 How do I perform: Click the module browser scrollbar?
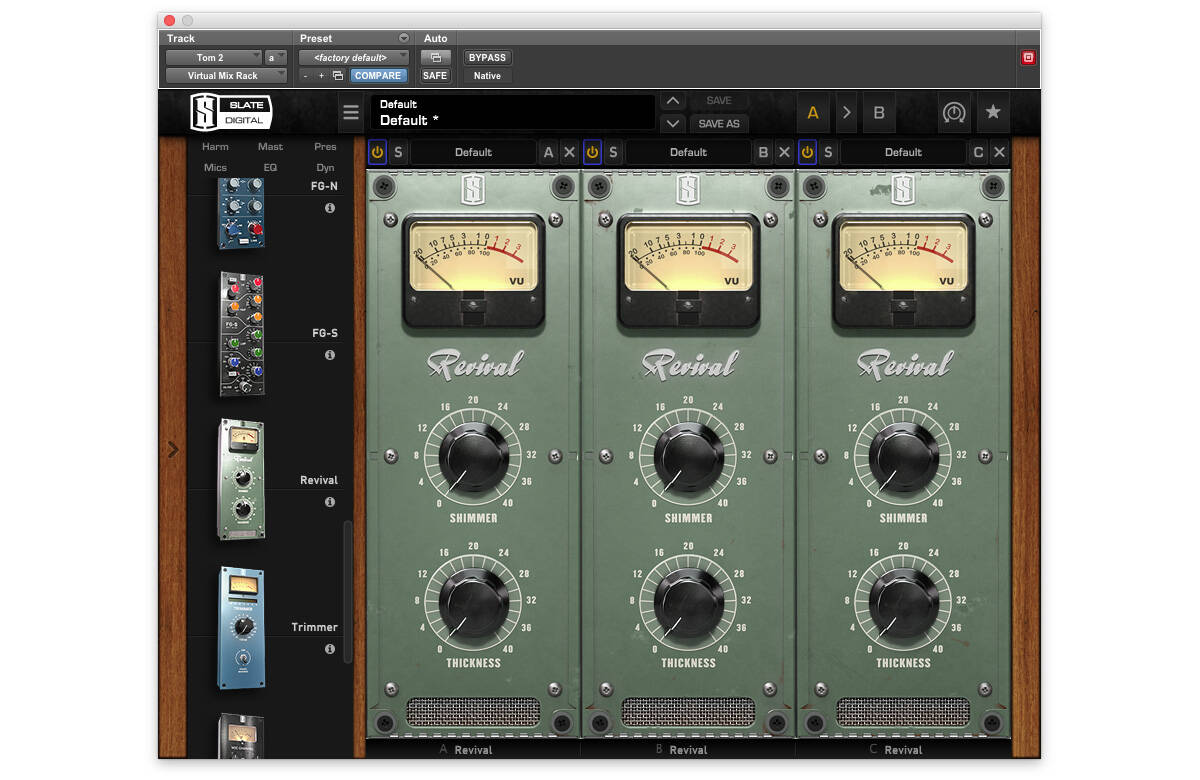tap(348, 590)
